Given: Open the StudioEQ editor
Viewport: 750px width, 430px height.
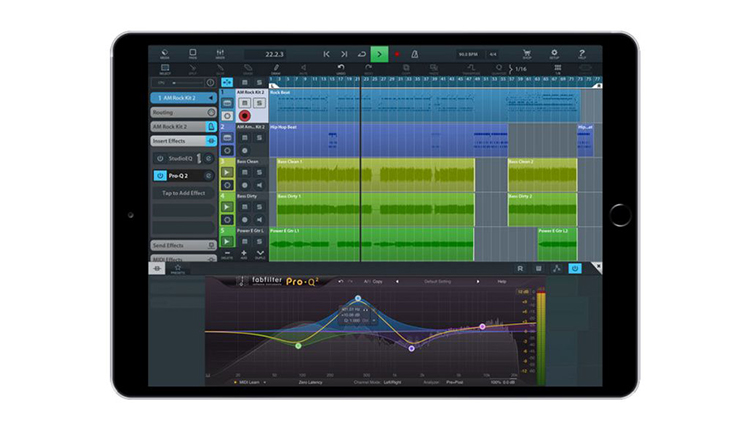Looking at the screenshot, I should tap(209, 158).
